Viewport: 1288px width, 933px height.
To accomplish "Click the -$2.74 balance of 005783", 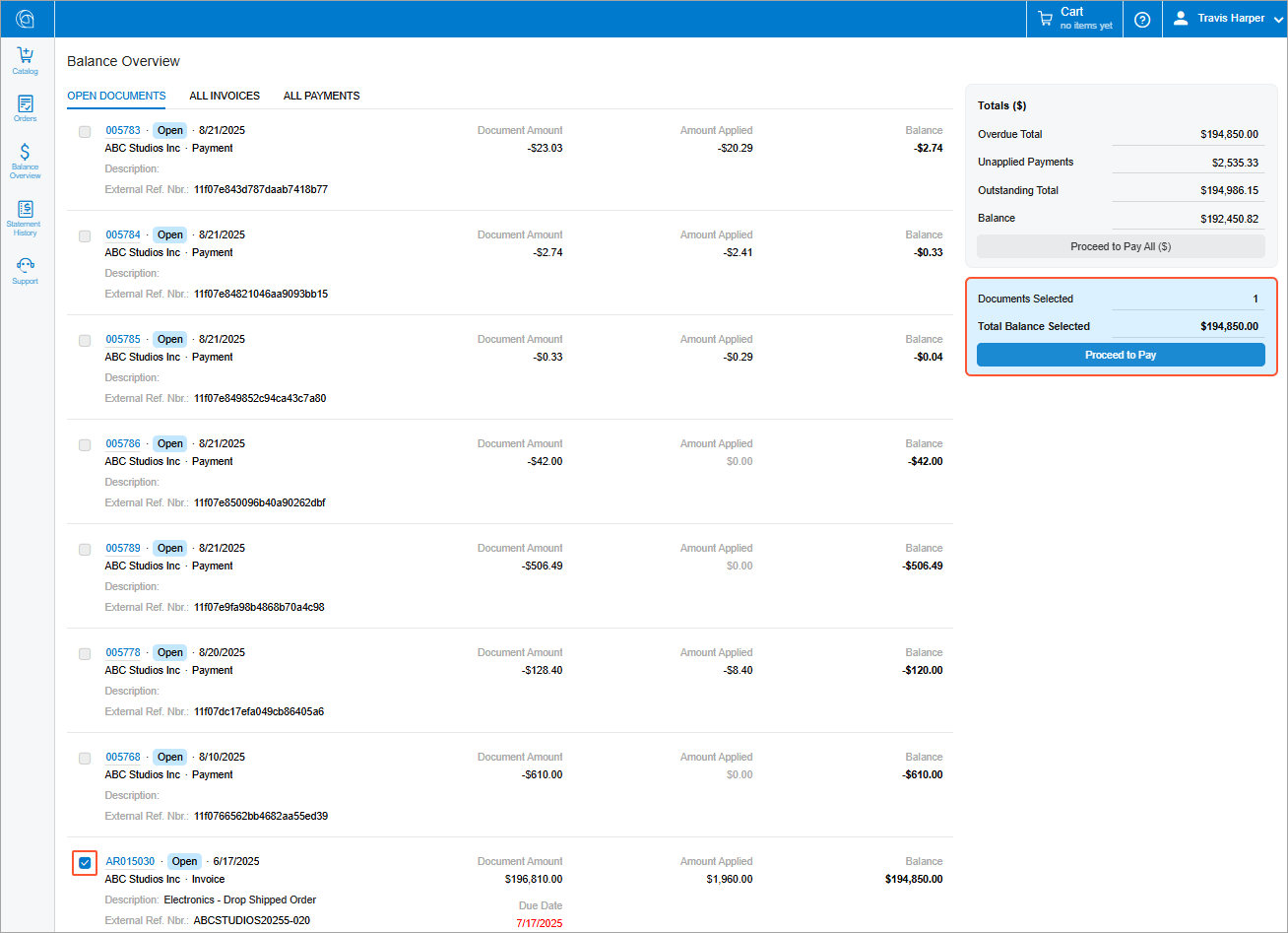I will [x=929, y=148].
